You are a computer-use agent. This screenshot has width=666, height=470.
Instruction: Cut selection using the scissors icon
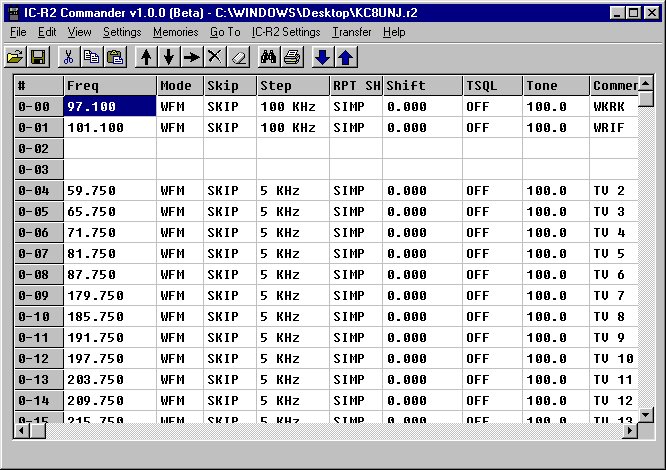click(69, 57)
